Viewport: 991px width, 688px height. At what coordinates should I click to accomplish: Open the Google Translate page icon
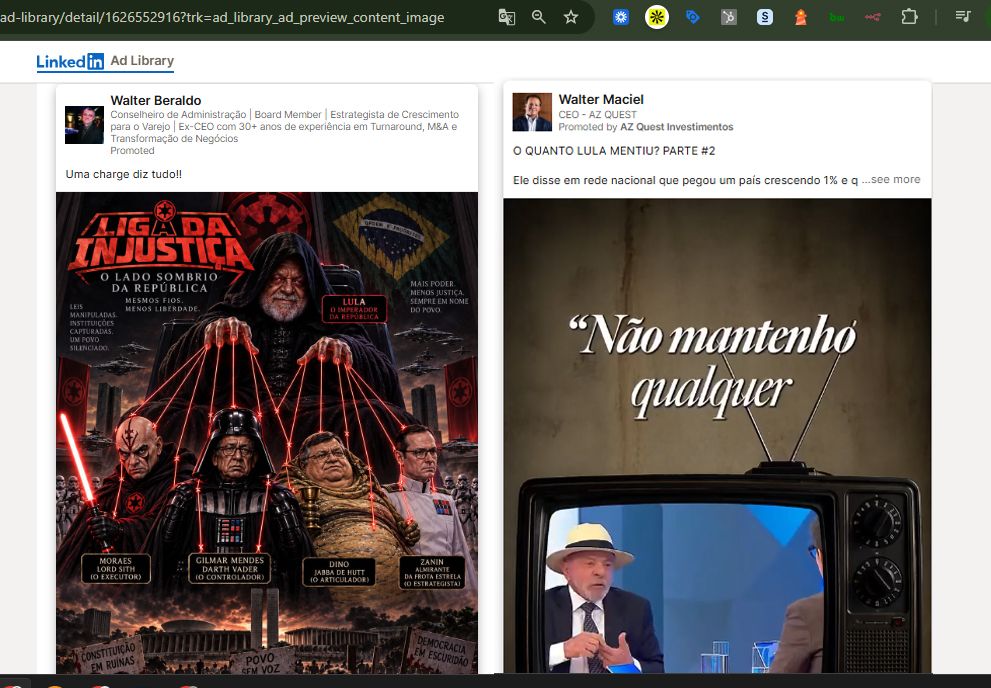click(x=506, y=17)
